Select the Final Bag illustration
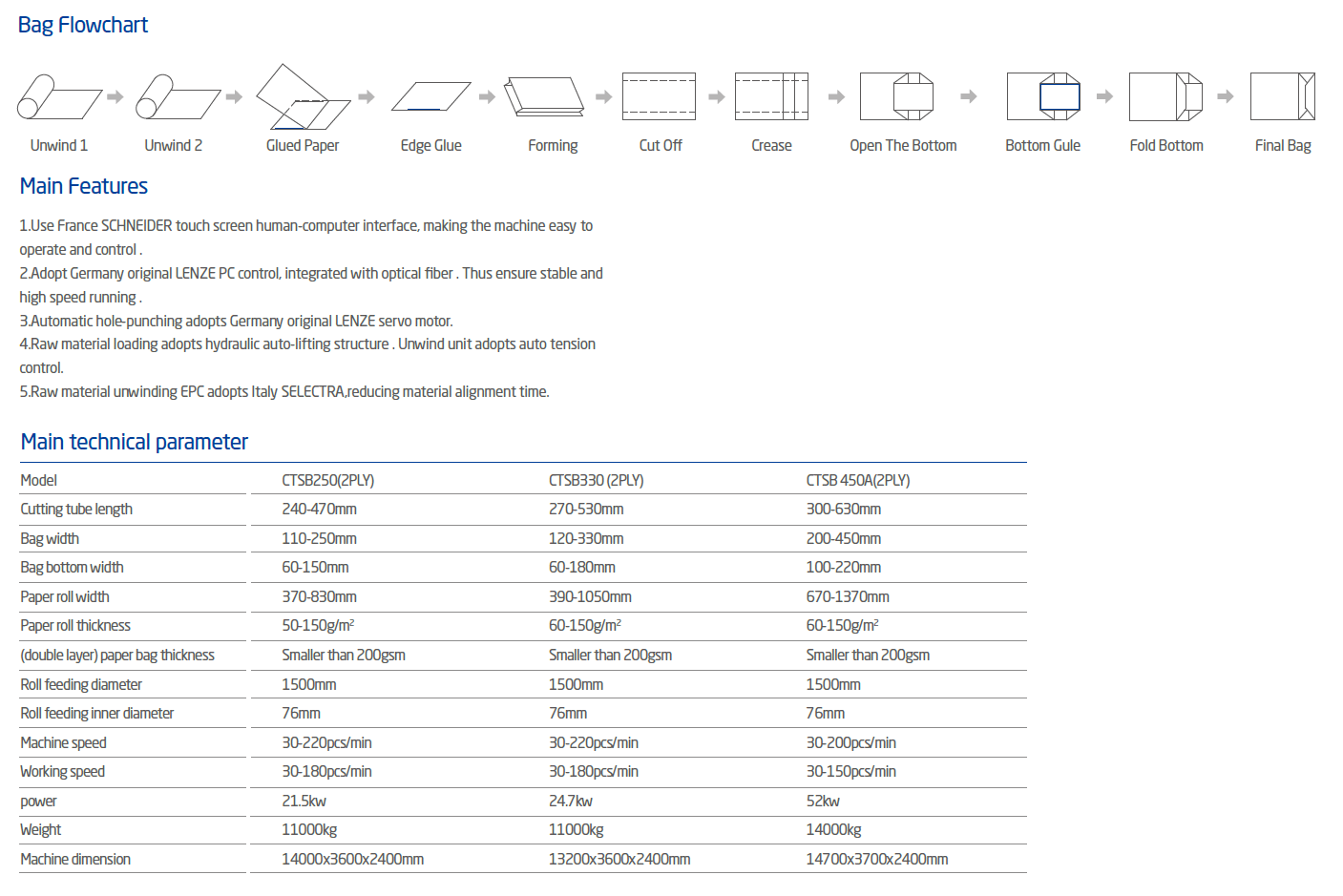The image size is (1343, 896). pyautogui.click(x=1283, y=96)
